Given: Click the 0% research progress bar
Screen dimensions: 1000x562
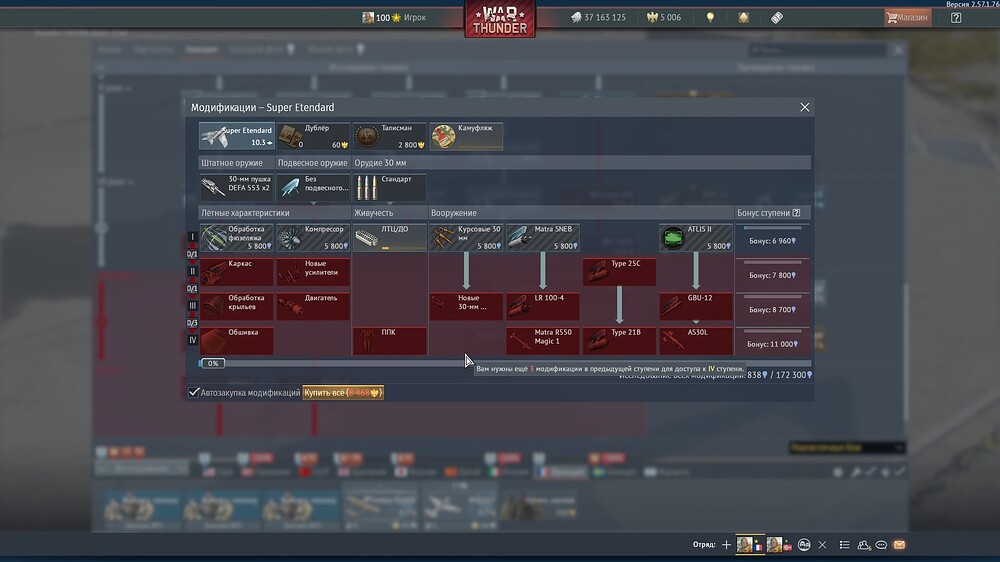Looking at the screenshot, I should (x=504, y=363).
